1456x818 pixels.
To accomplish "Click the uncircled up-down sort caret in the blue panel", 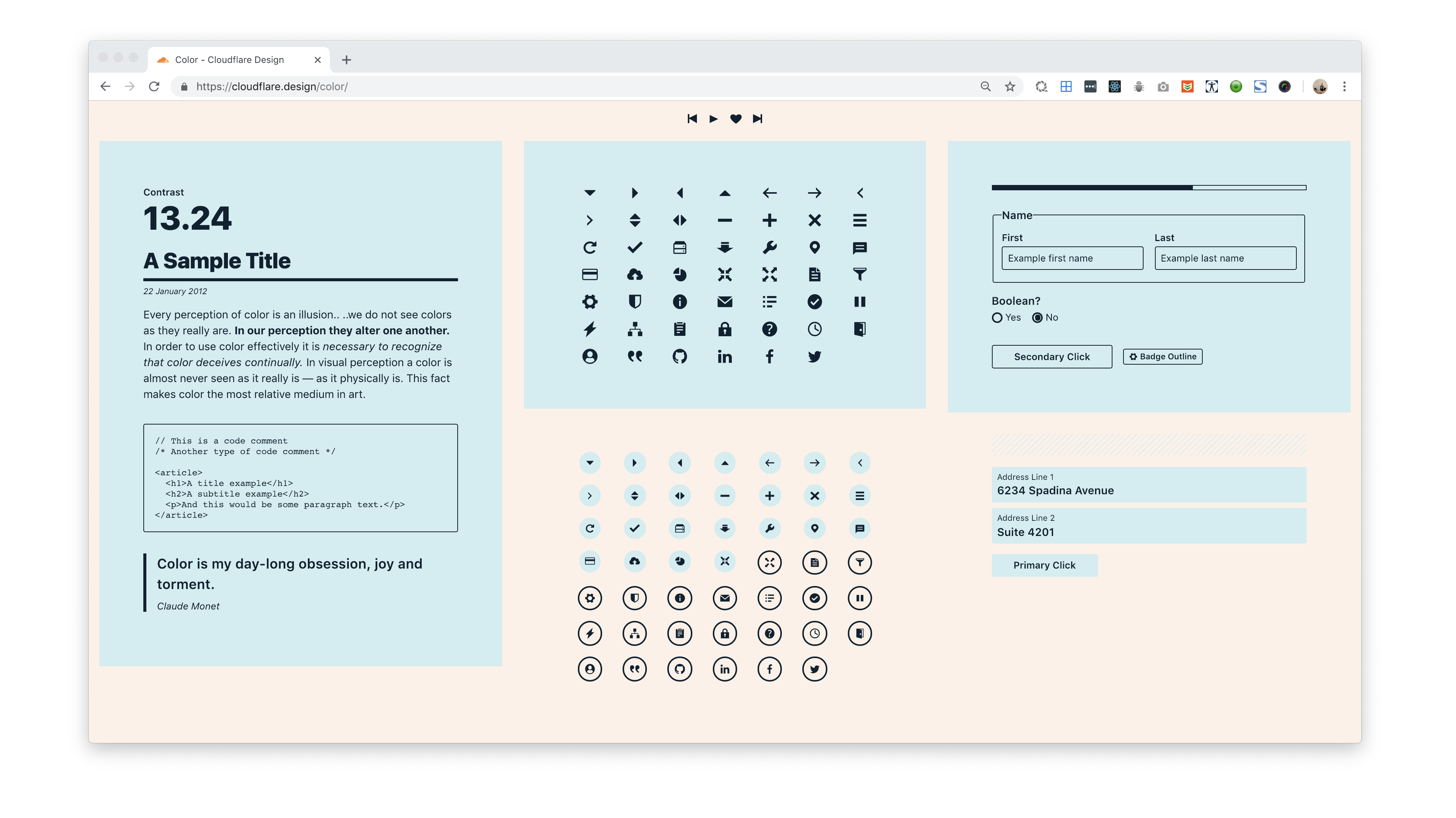I will pyautogui.click(x=635, y=220).
